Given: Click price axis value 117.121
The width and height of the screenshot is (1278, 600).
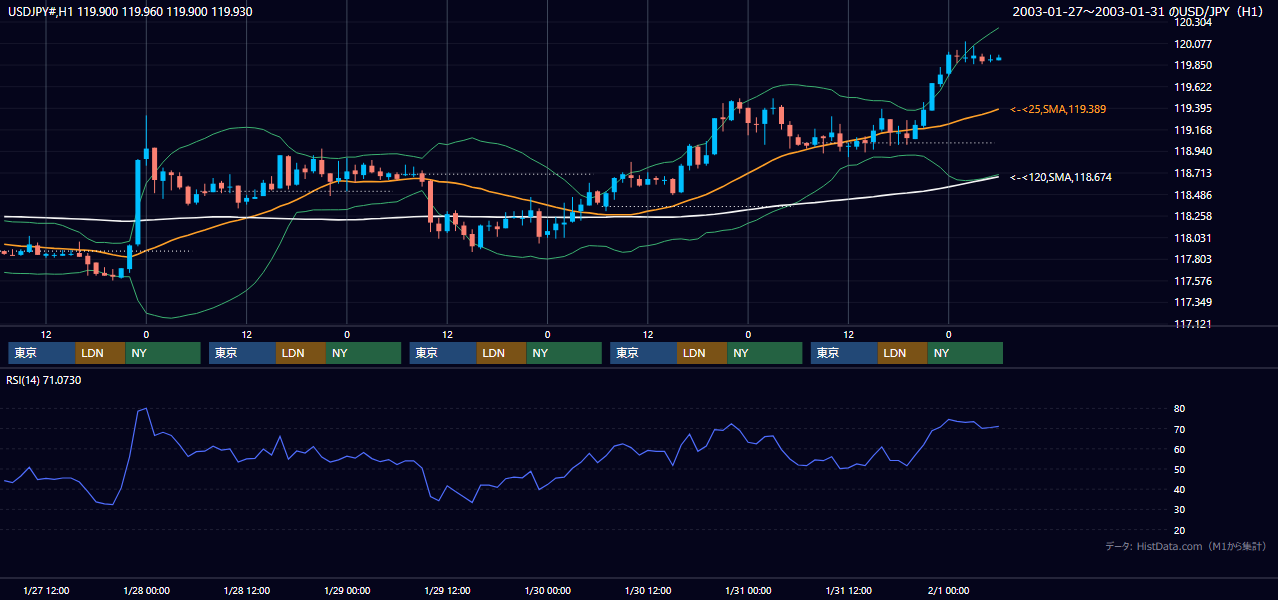Looking at the screenshot, I should 1195,324.
